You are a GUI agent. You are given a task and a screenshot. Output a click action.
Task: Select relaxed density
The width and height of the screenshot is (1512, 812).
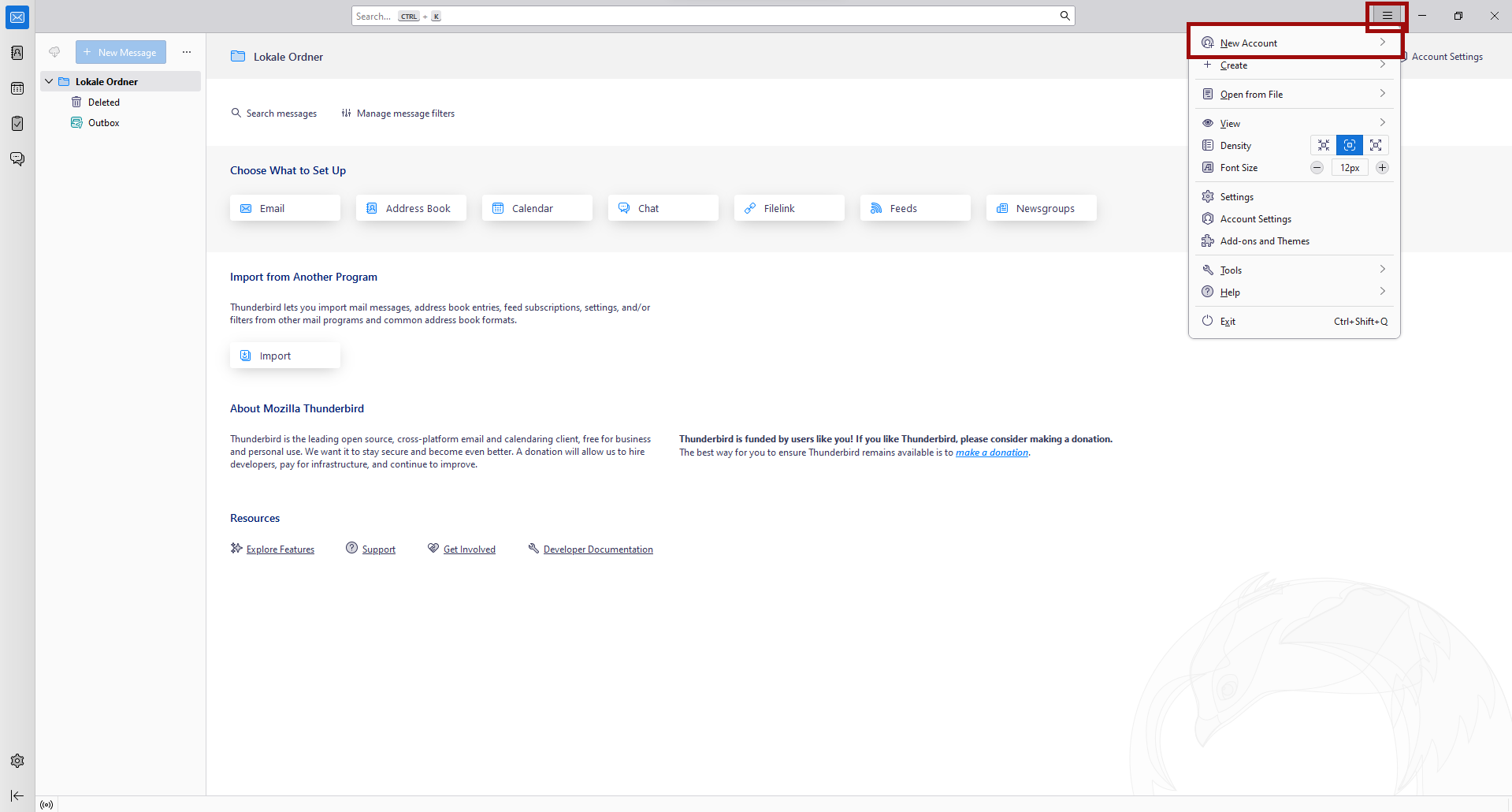click(1376, 145)
